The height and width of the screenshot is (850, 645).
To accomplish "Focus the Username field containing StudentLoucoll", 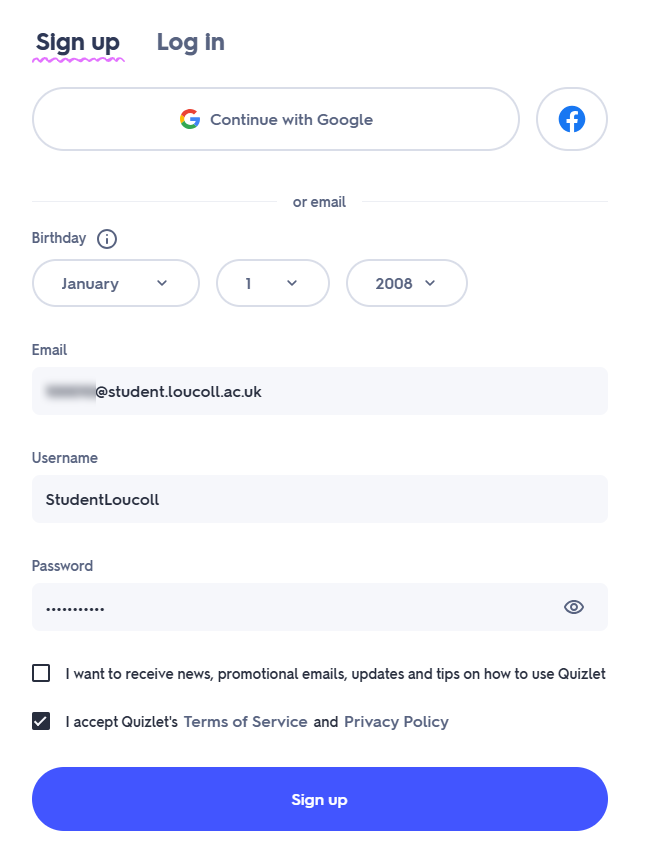I will pyautogui.click(x=320, y=499).
